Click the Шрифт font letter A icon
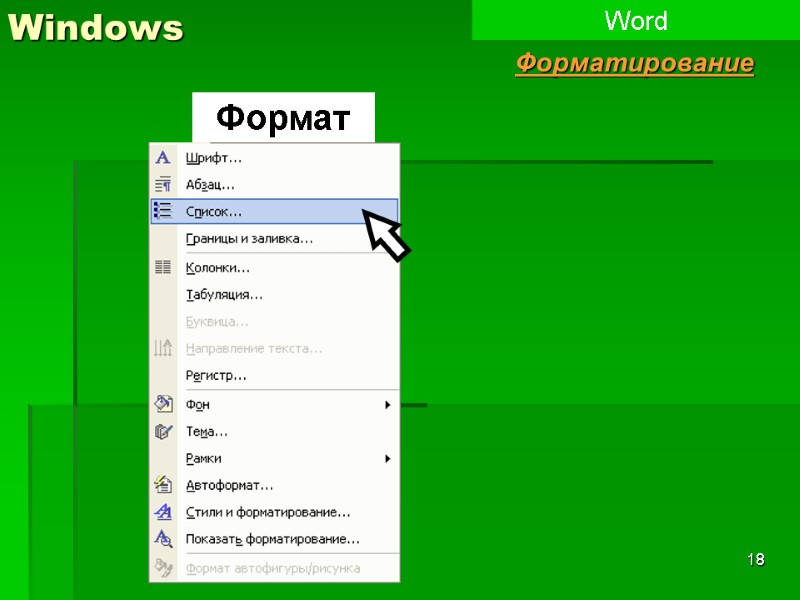 tap(163, 157)
